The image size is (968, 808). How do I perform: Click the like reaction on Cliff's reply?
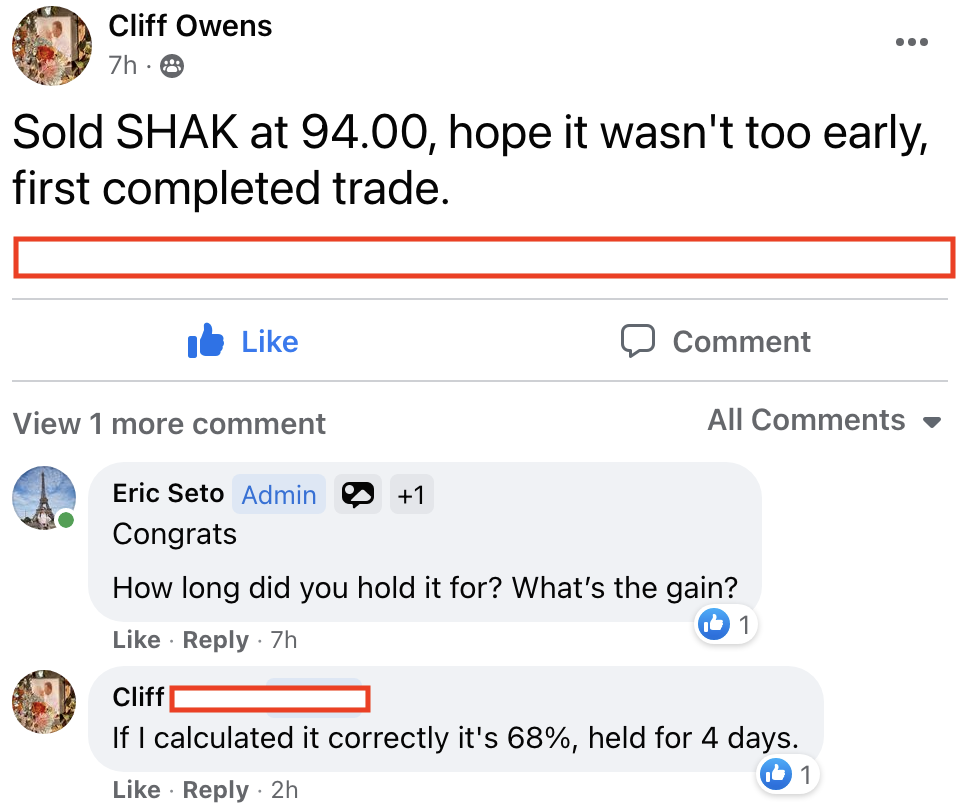[776, 773]
